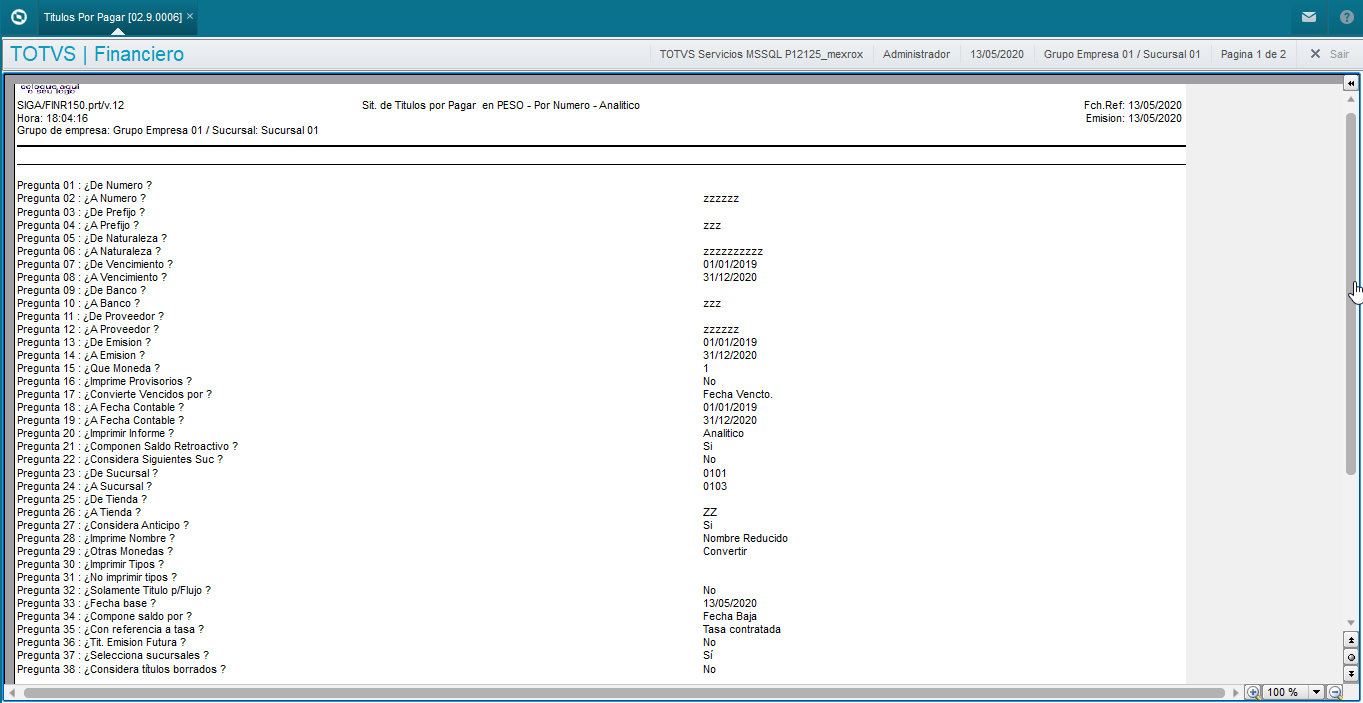Click the TOTVS logo icon
This screenshot has width=1363, height=703.
pos(18,17)
